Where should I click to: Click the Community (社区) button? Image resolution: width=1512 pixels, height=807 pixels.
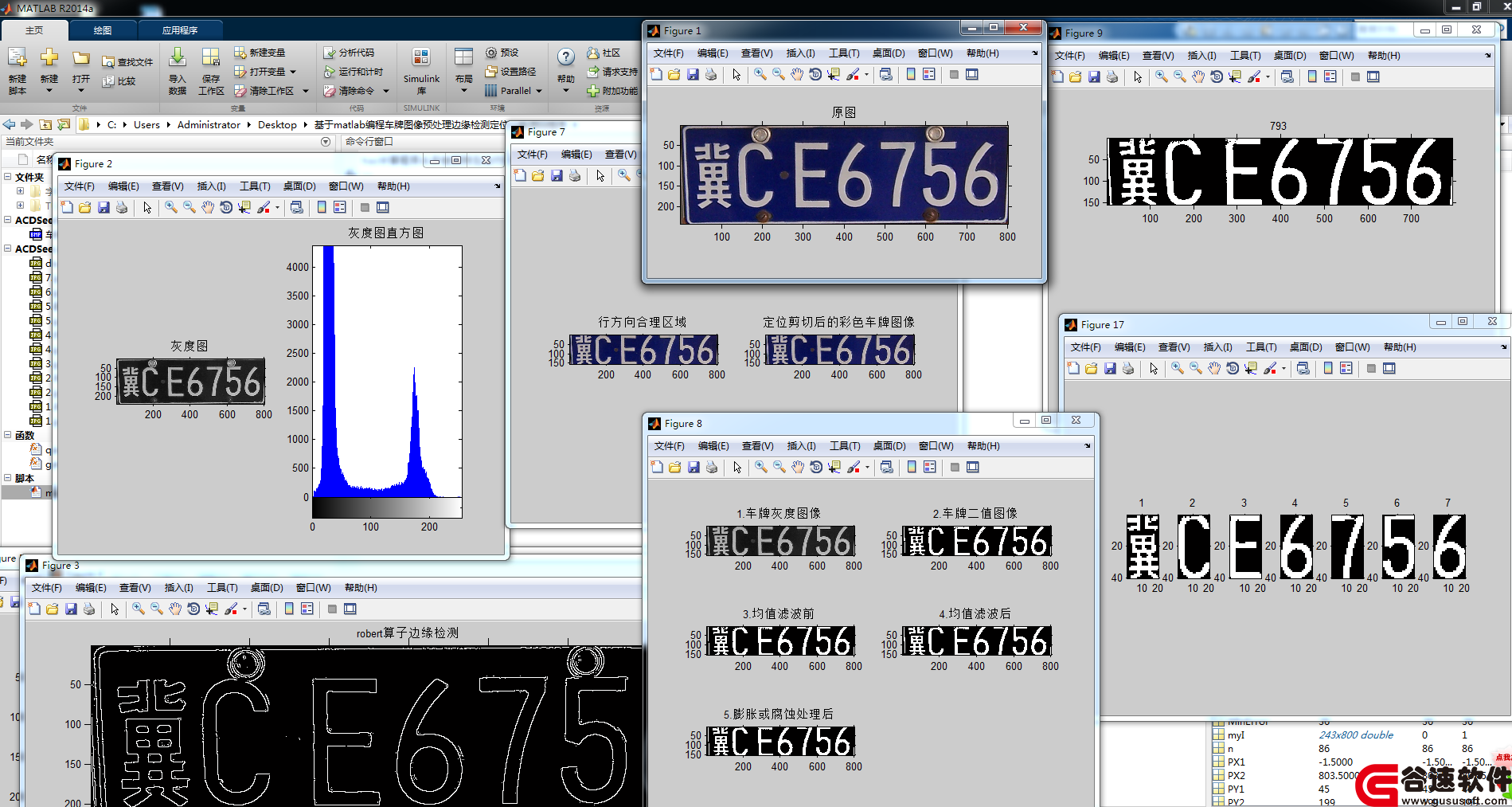(x=604, y=53)
